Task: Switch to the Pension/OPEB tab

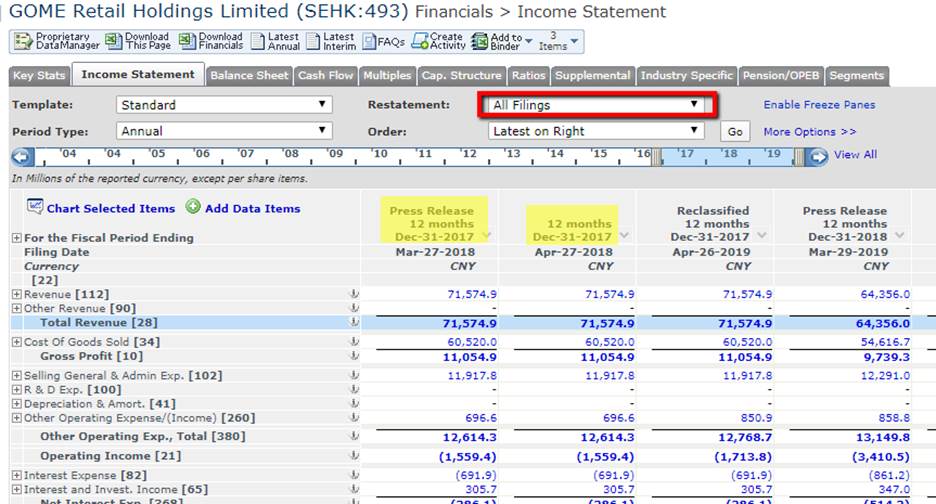Action: (x=781, y=76)
